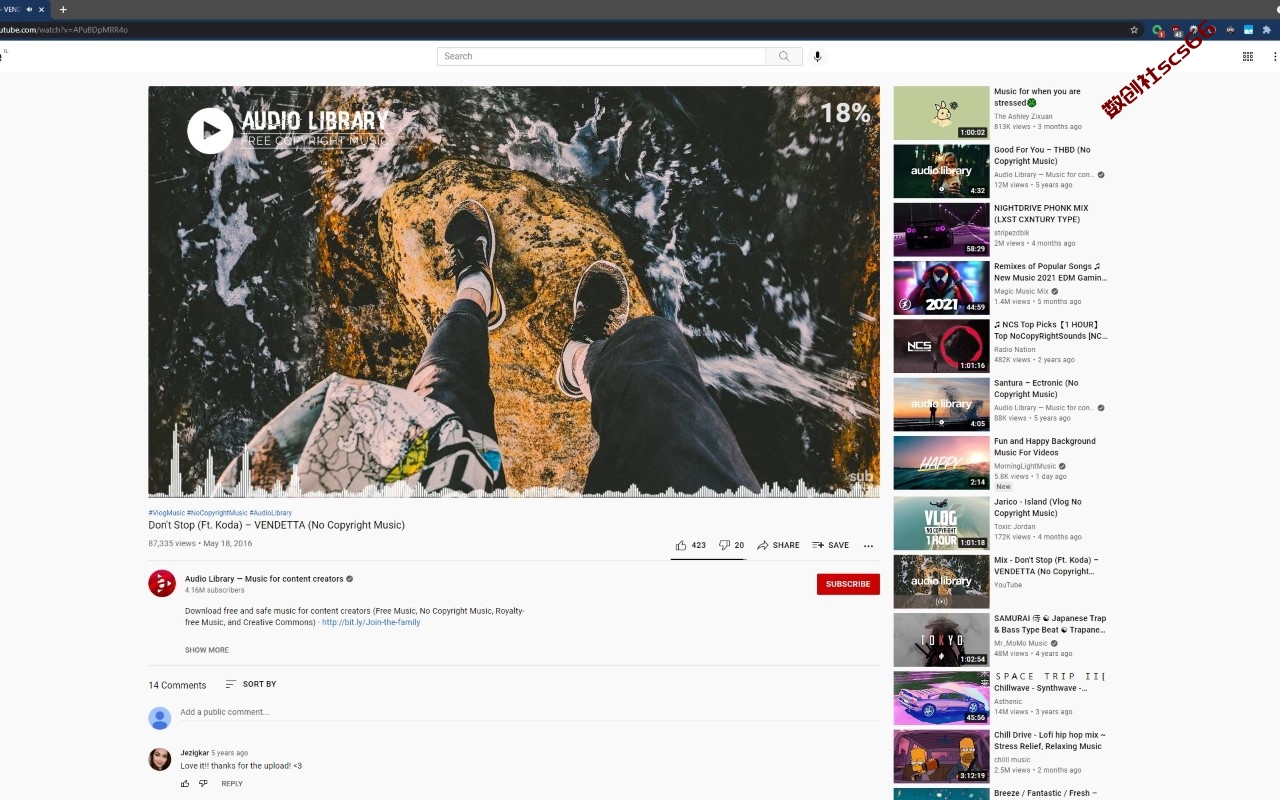Click the #VlogMusic hashtag
The width and height of the screenshot is (1280, 800).
coord(166,513)
